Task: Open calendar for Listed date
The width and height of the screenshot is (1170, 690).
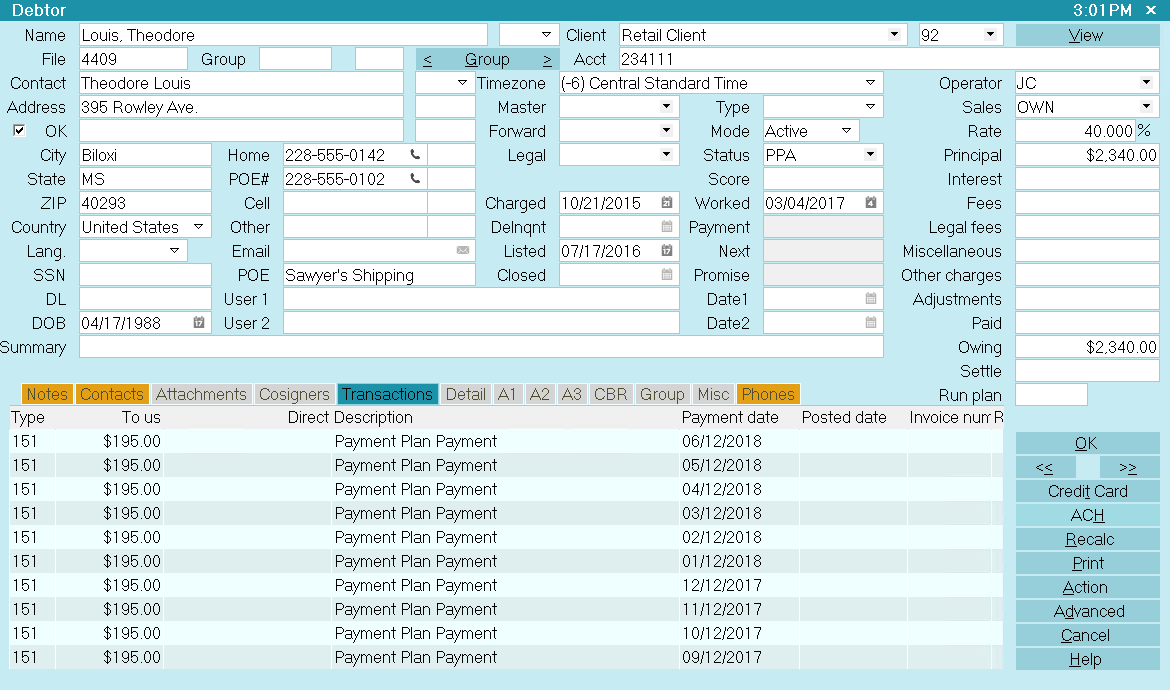Action: click(x=667, y=251)
